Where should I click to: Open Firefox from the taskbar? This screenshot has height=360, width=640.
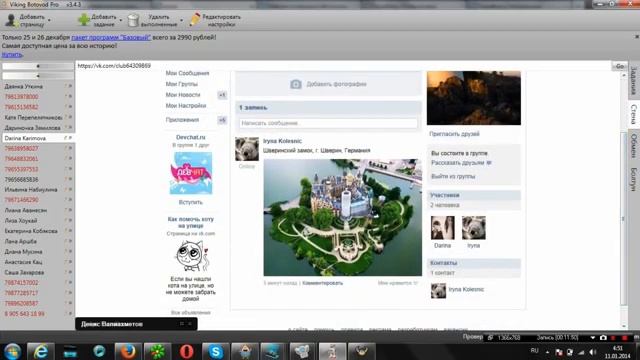(128, 351)
